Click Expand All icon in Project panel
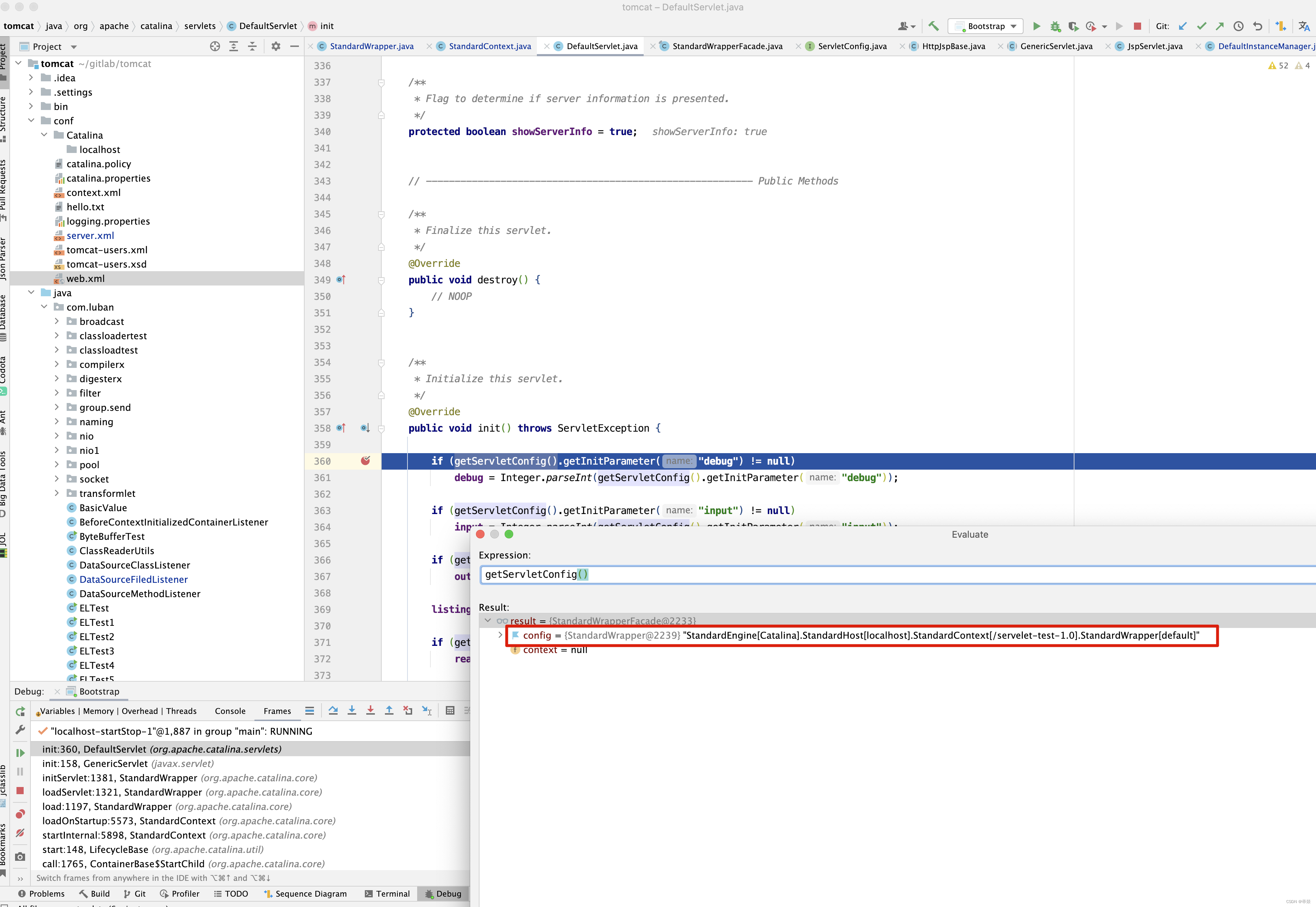The width and height of the screenshot is (1316, 907). click(x=234, y=47)
